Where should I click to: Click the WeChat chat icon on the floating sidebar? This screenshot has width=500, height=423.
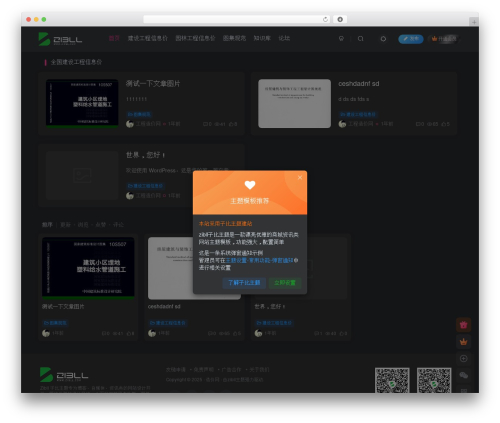click(x=464, y=376)
